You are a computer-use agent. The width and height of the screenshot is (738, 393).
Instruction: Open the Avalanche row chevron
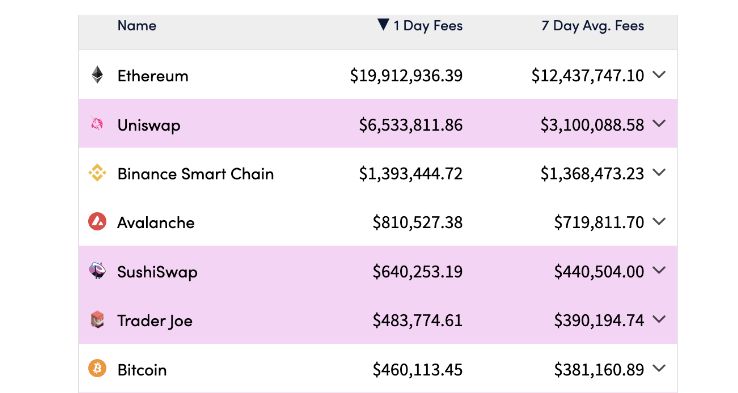pos(659,221)
